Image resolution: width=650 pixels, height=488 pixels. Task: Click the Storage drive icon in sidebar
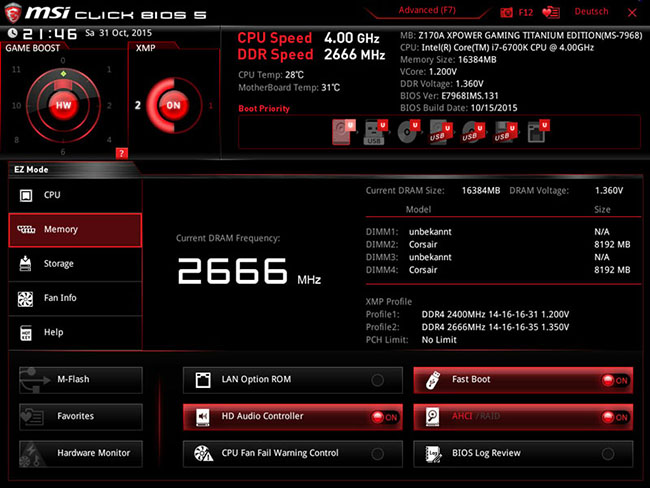(25, 264)
